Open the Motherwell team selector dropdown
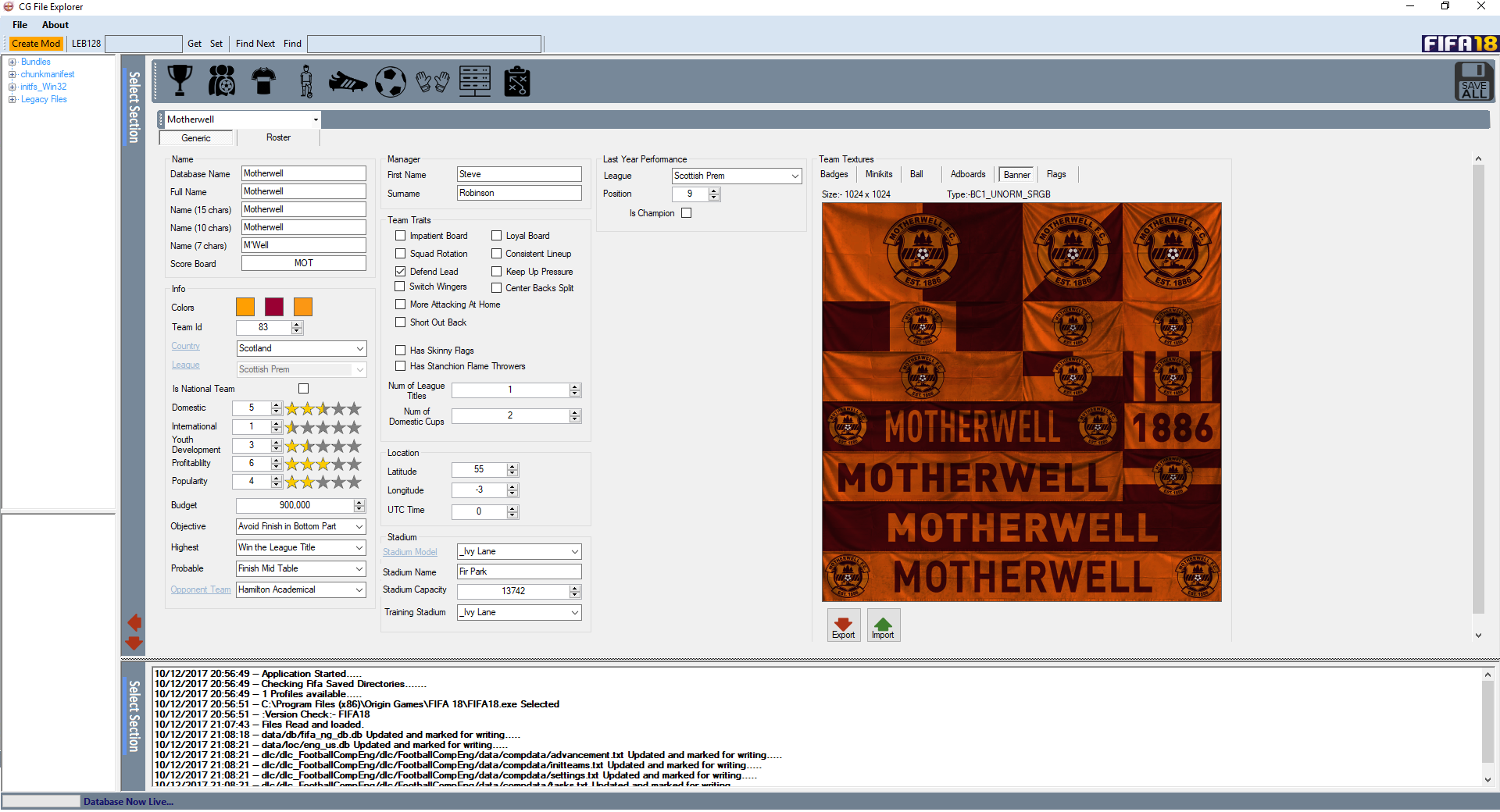 [x=316, y=119]
